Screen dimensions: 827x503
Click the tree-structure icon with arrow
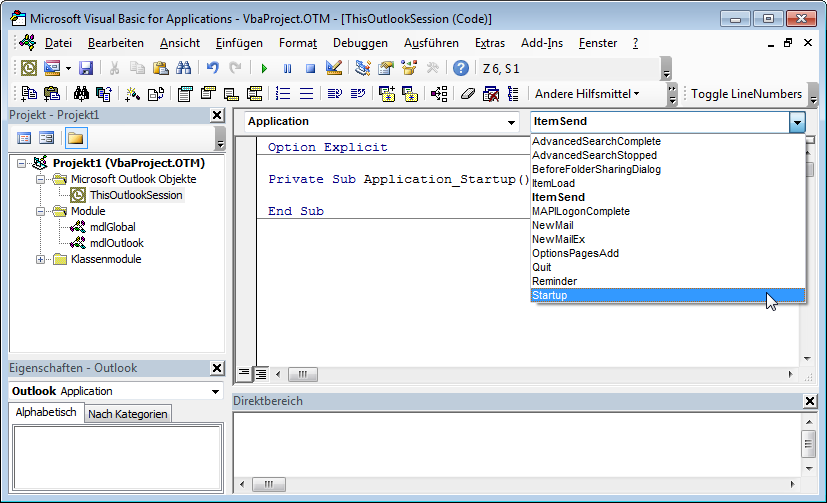tap(439, 94)
